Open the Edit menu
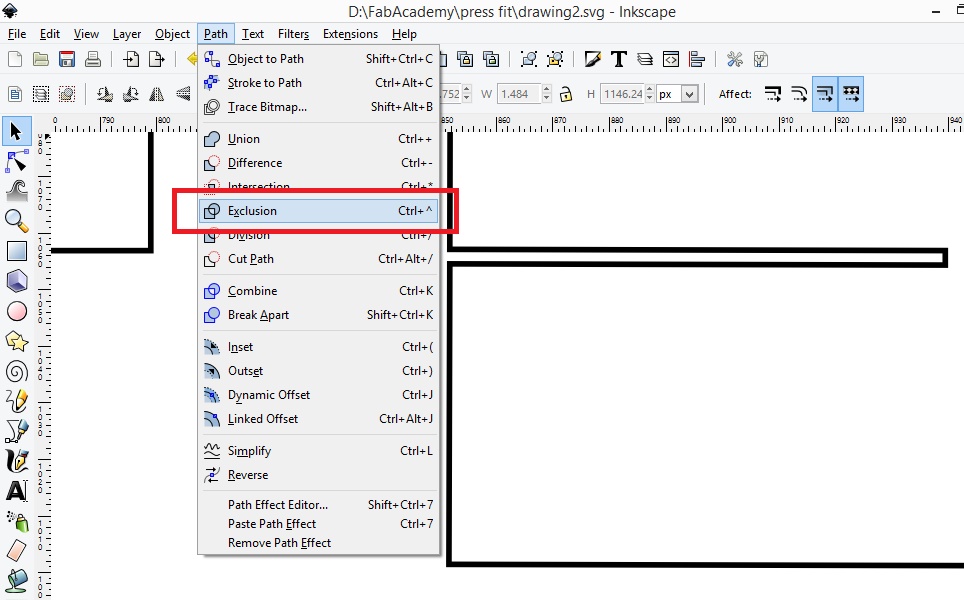 tap(50, 34)
